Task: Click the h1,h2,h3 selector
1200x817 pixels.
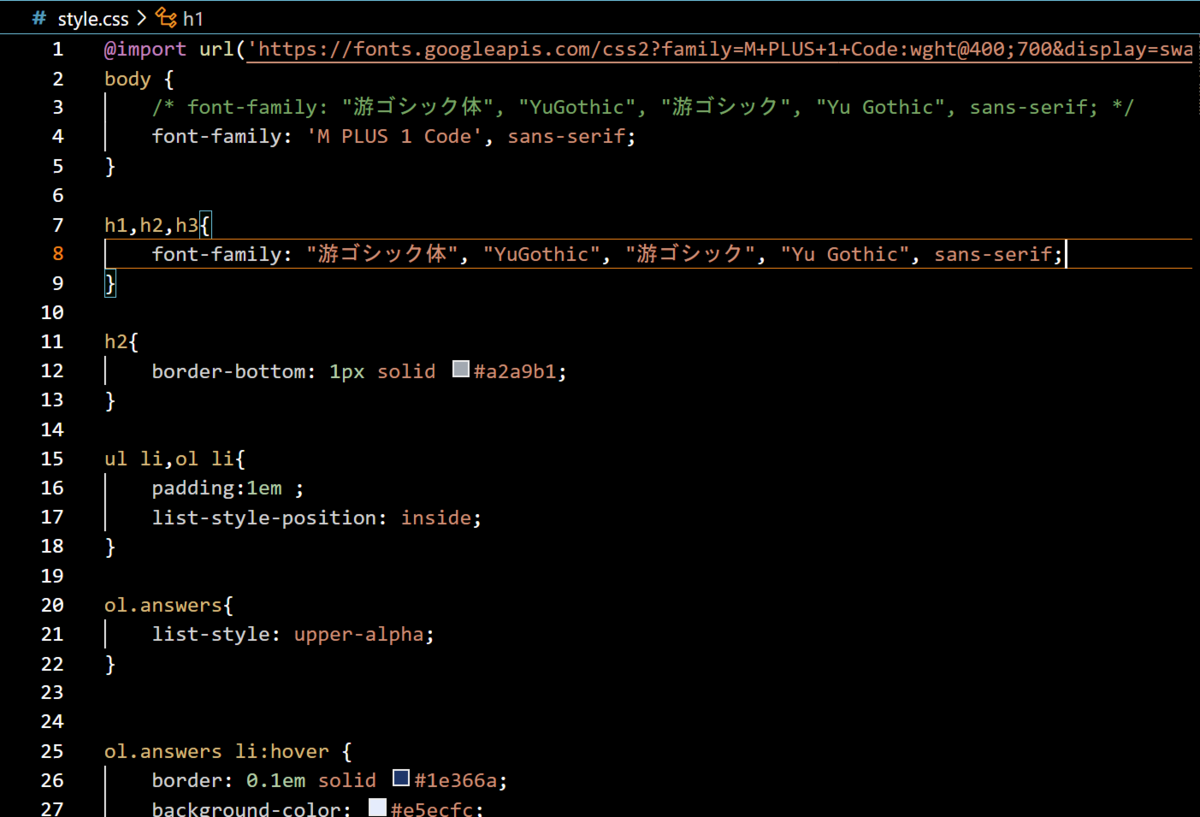Action: [151, 224]
